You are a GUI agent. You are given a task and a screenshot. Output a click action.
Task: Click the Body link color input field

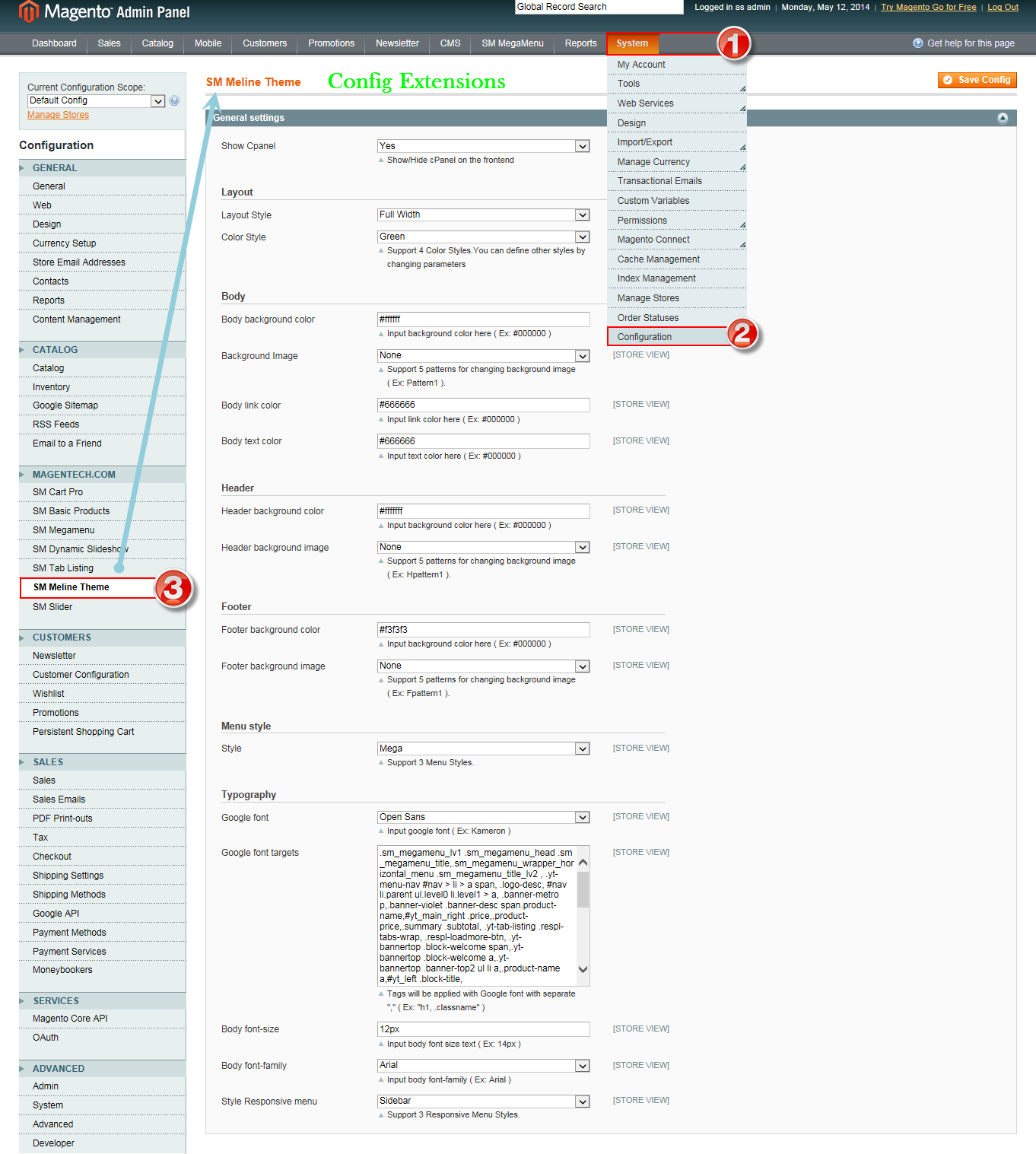tap(484, 405)
